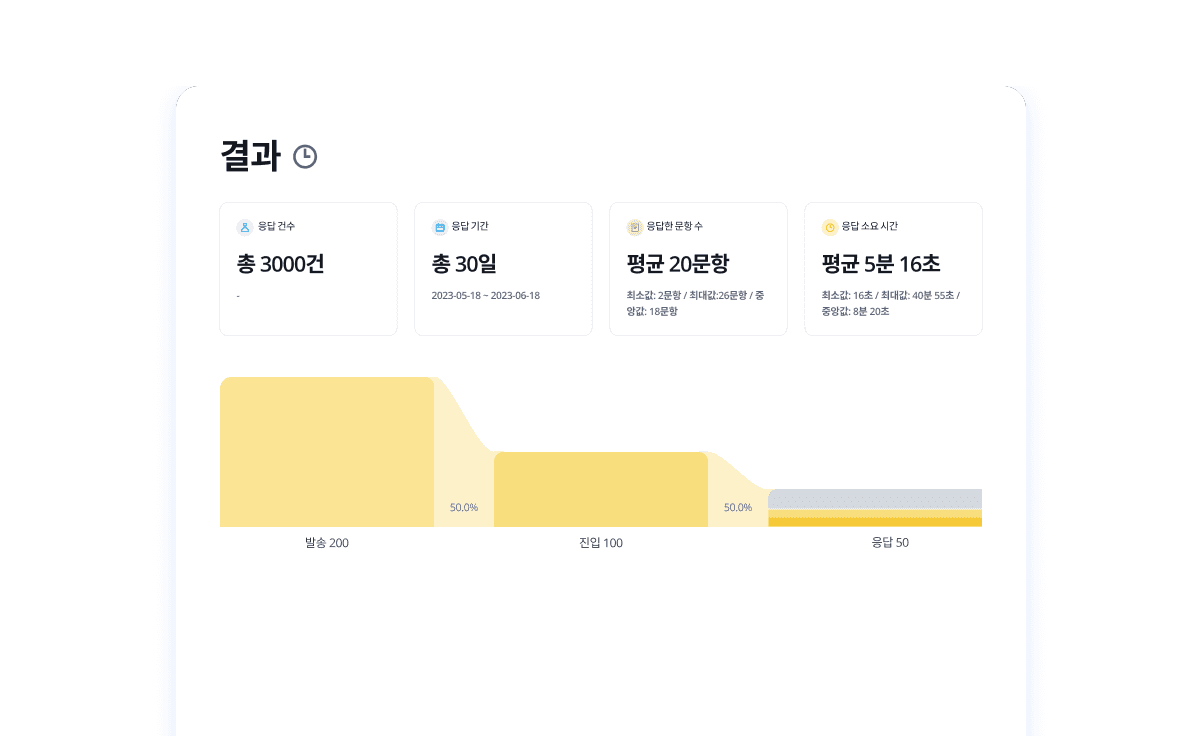Select the 응답 50 funnel stage

tap(875, 510)
